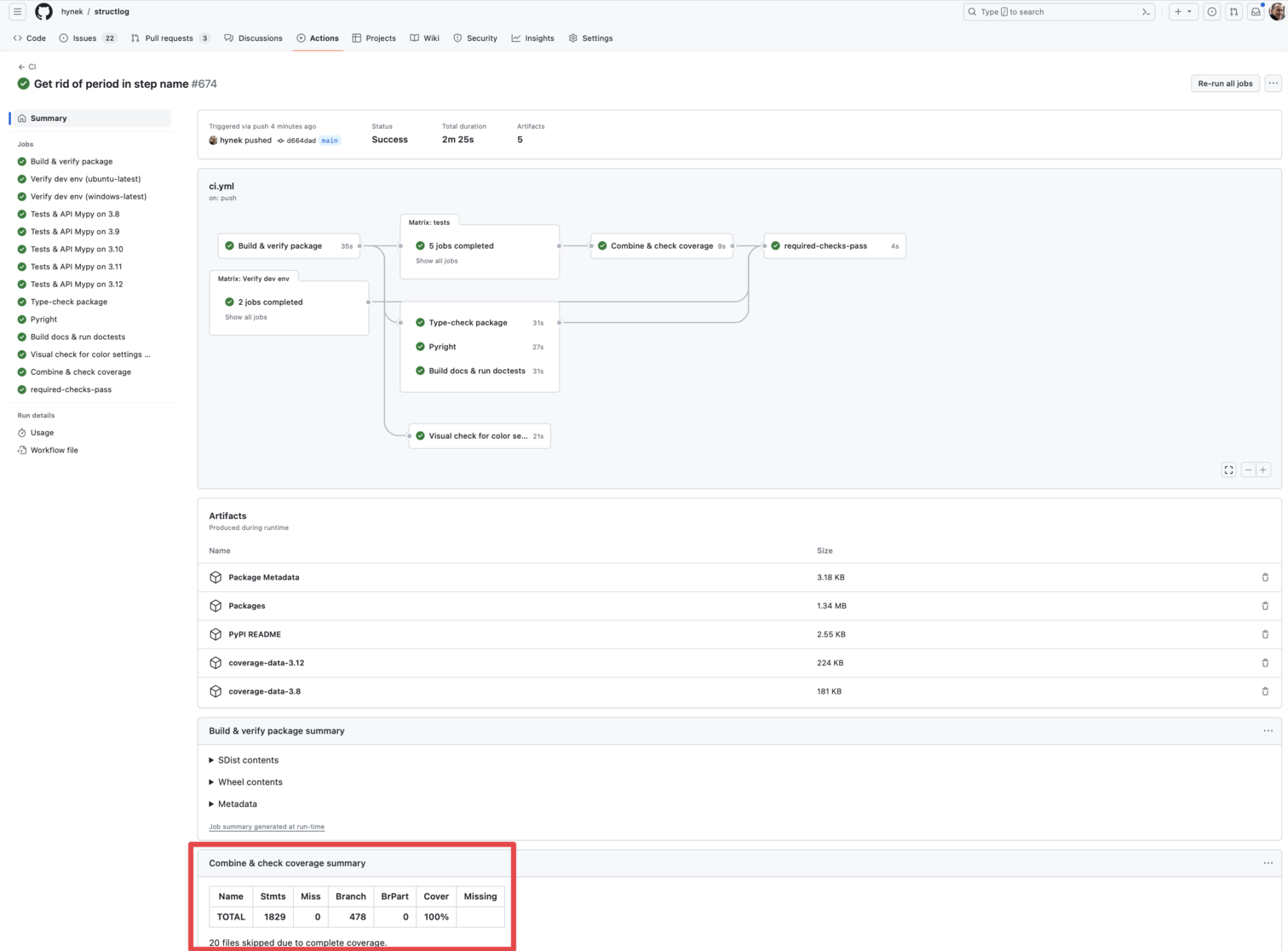Click the search input field
Image resolution: width=1288 pixels, height=951 pixels.
pos(1060,12)
